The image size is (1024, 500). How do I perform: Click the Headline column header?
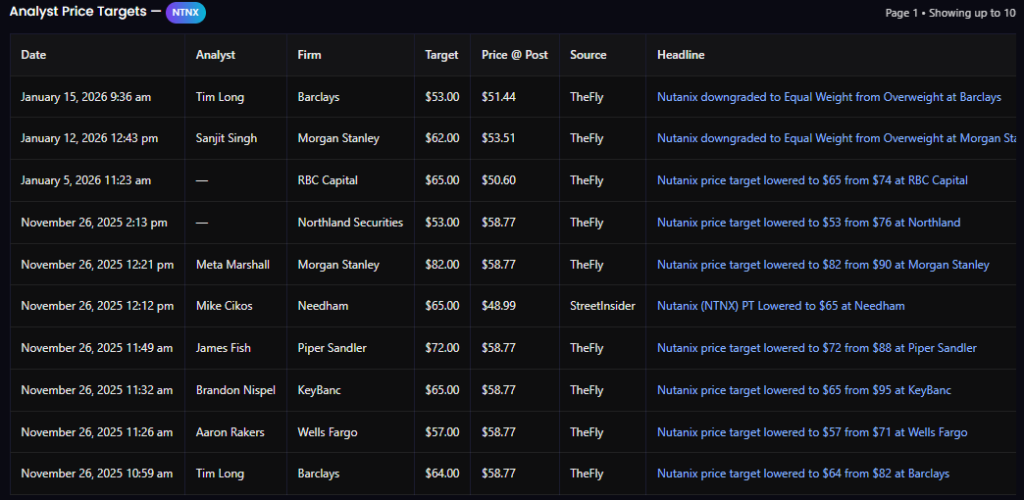coord(680,55)
